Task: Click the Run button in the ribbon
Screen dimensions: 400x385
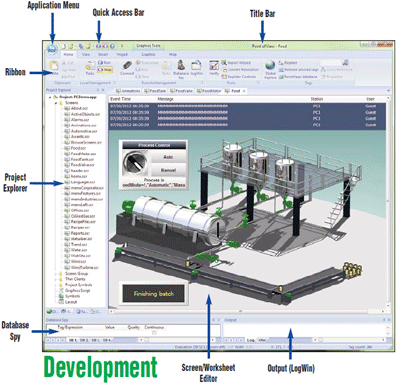Action: (x=104, y=63)
